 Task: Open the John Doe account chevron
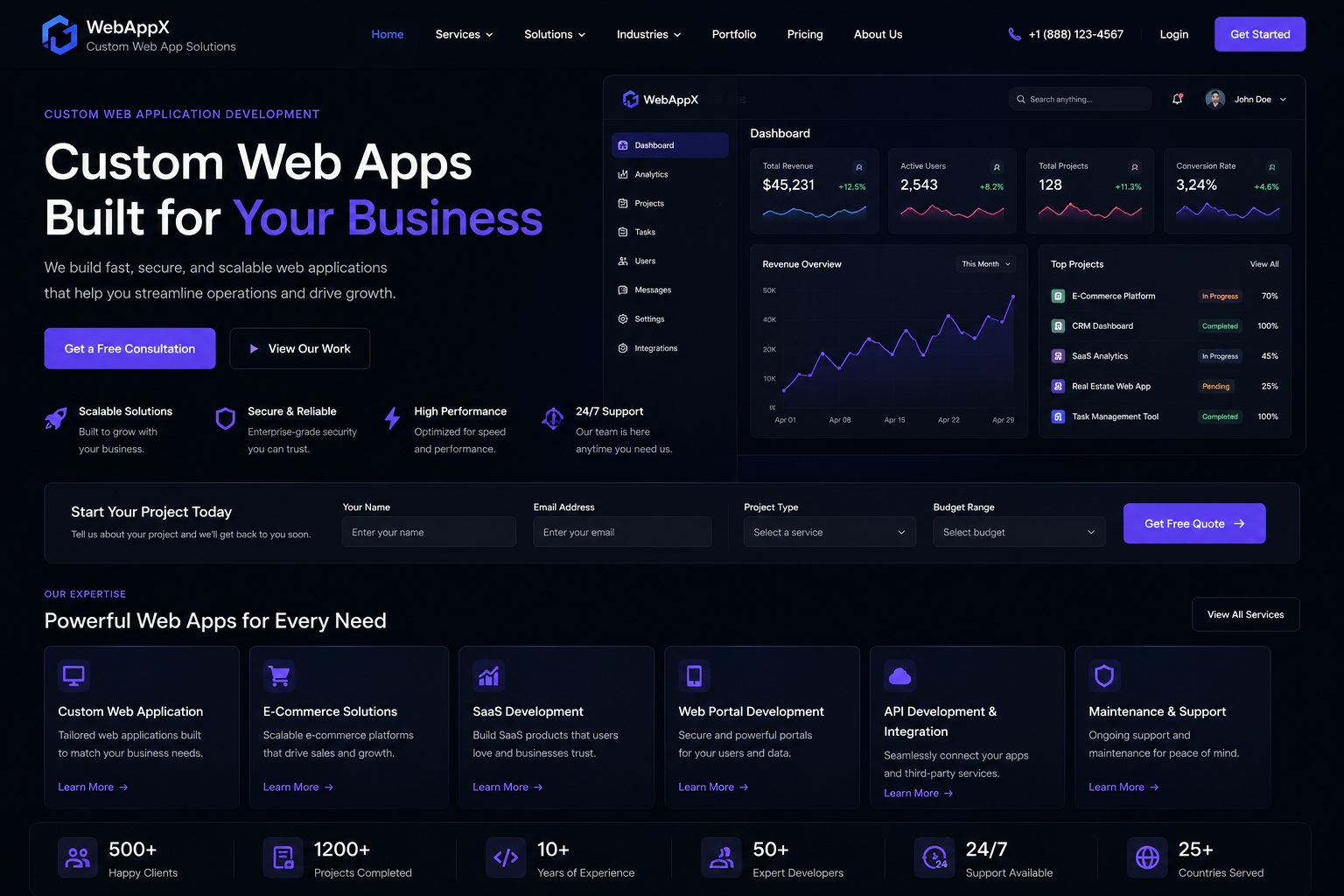1284,100
